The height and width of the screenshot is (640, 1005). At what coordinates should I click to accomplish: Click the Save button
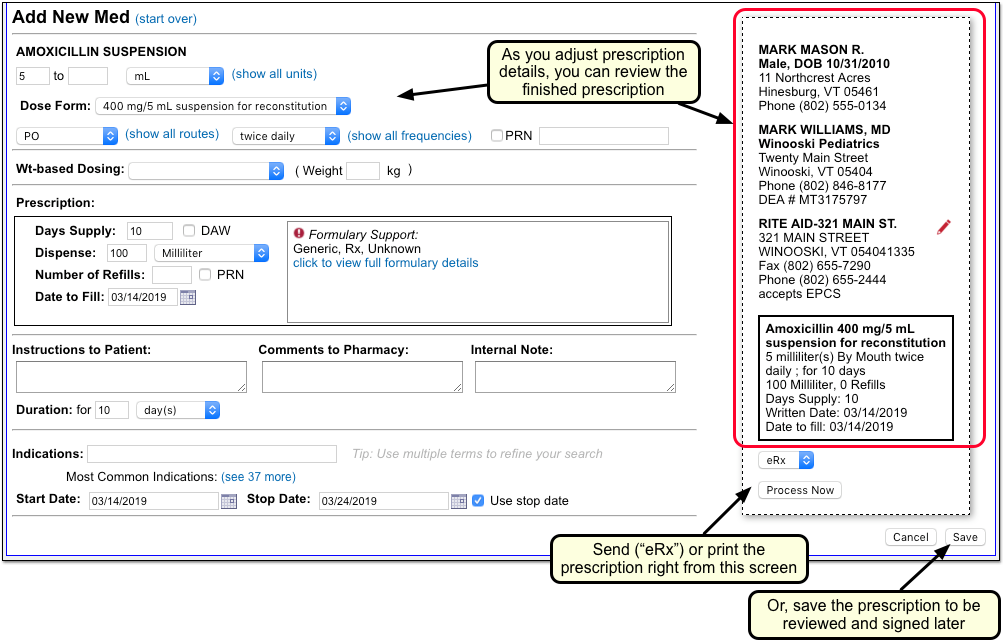965,537
